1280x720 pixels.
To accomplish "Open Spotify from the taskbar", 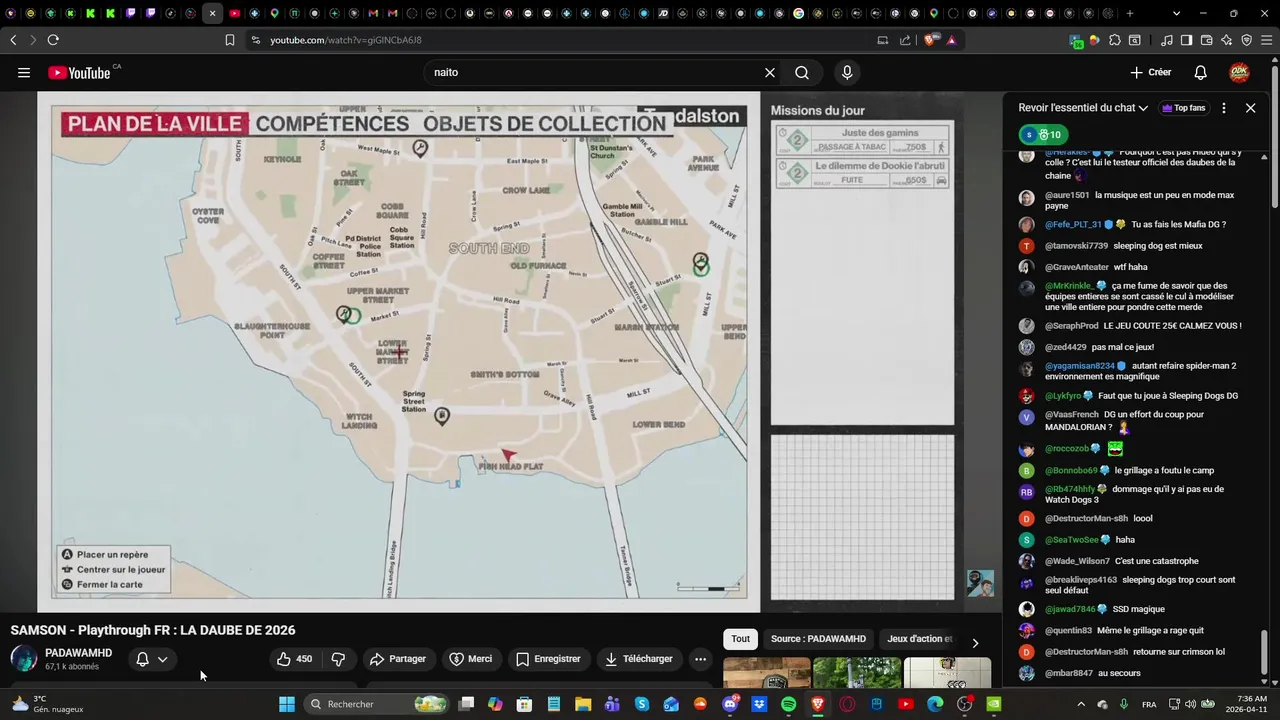I will (788, 704).
